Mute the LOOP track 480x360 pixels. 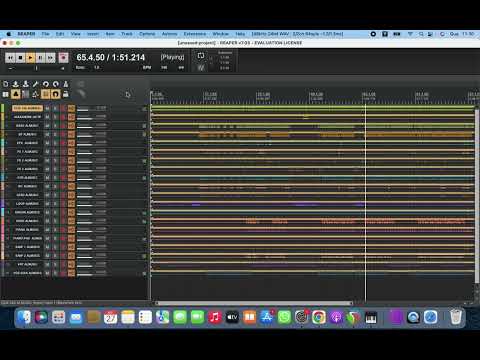[x=47, y=204]
